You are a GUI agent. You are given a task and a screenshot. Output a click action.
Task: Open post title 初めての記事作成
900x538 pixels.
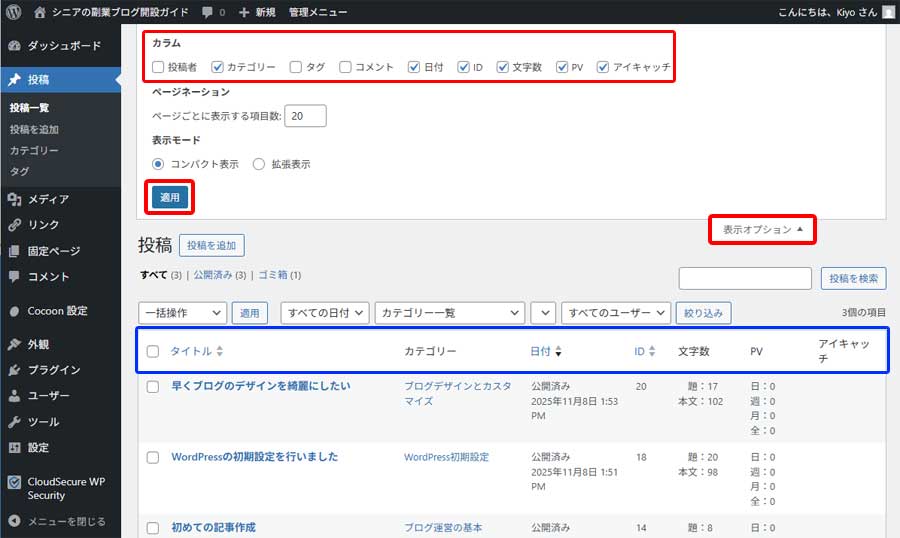pos(214,527)
